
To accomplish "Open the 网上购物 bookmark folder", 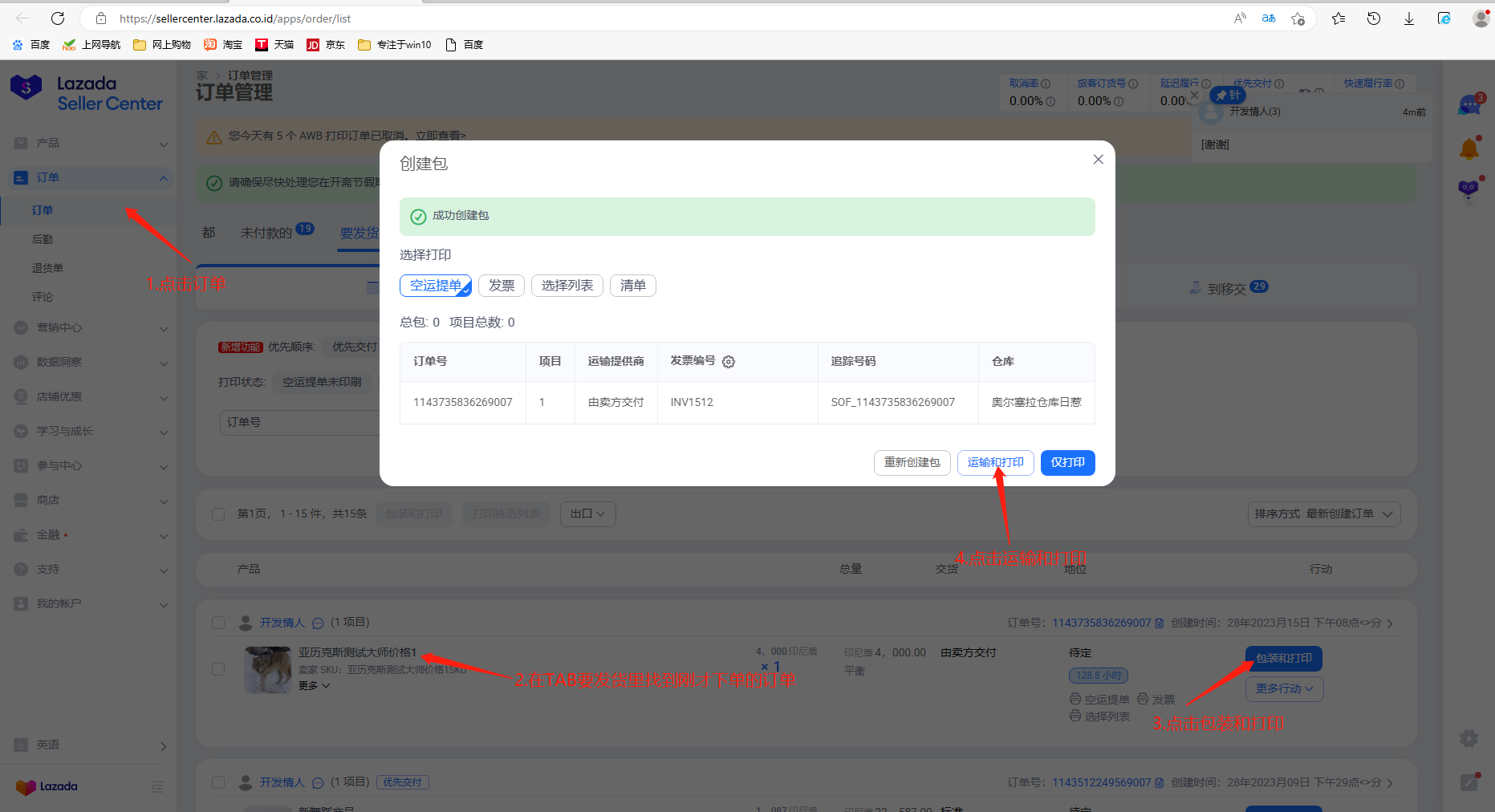I will coord(162,45).
